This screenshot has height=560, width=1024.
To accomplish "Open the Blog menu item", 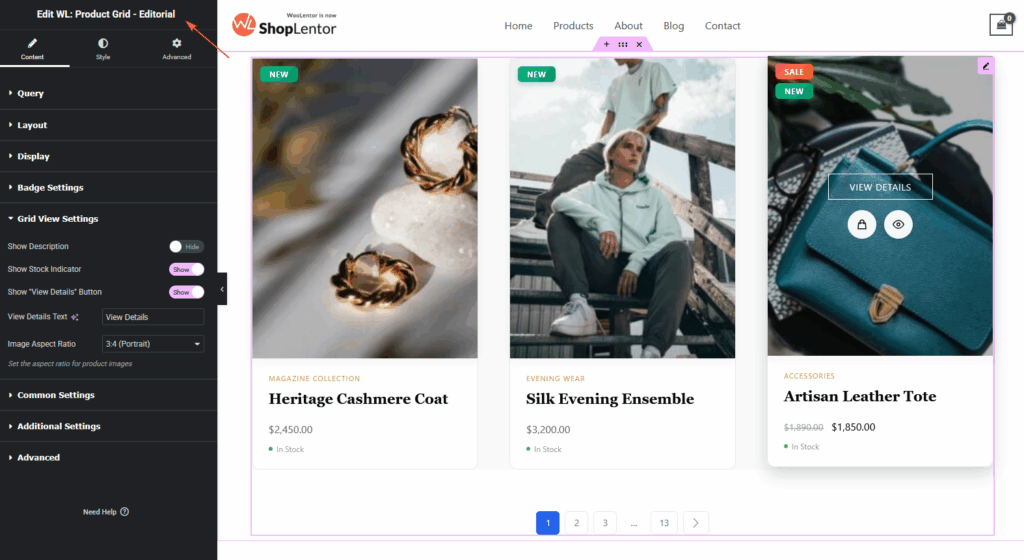I will [x=673, y=25].
